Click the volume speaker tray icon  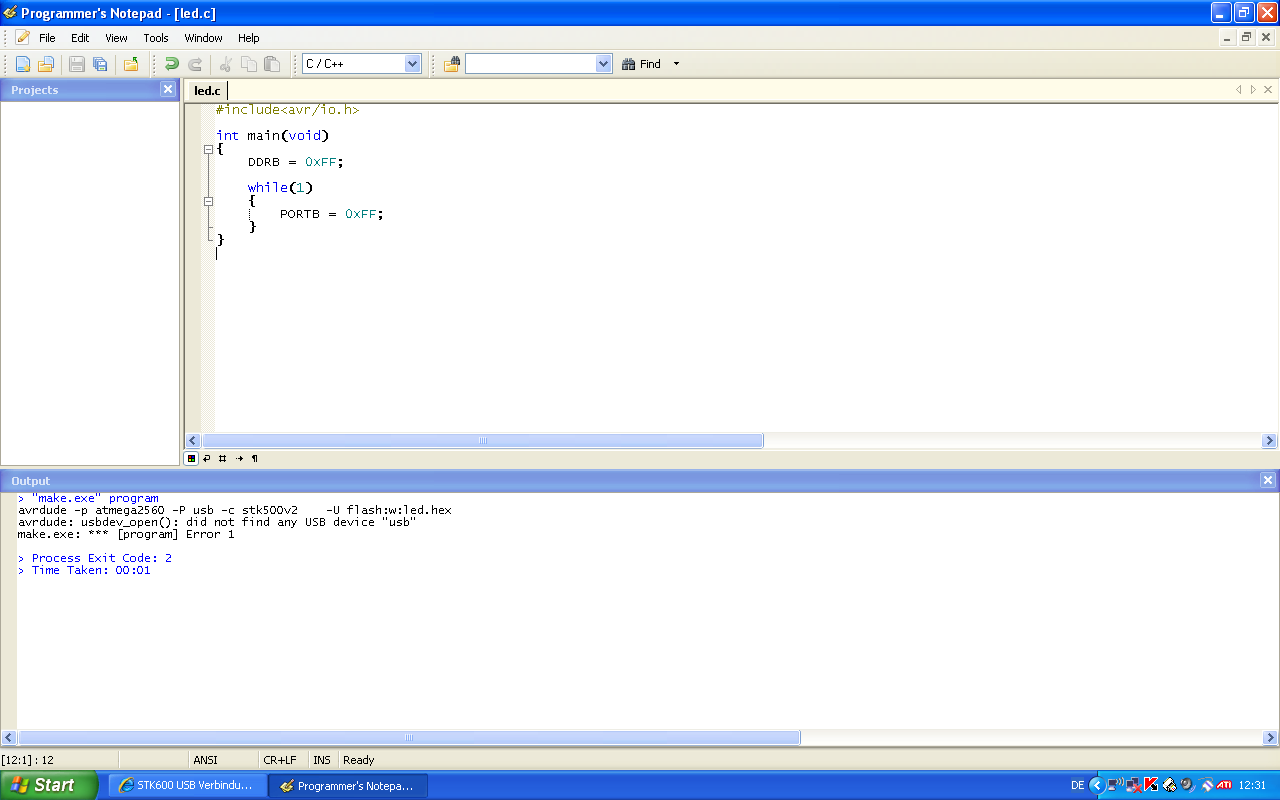tap(1187, 785)
